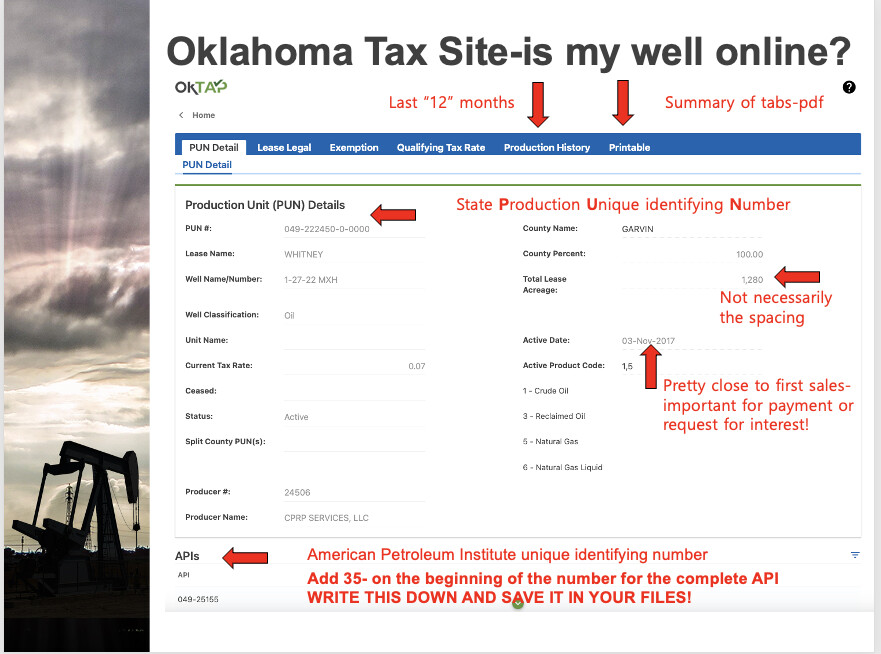Select API row 049-25155
This screenshot has width=881, height=654.
point(198,599)
